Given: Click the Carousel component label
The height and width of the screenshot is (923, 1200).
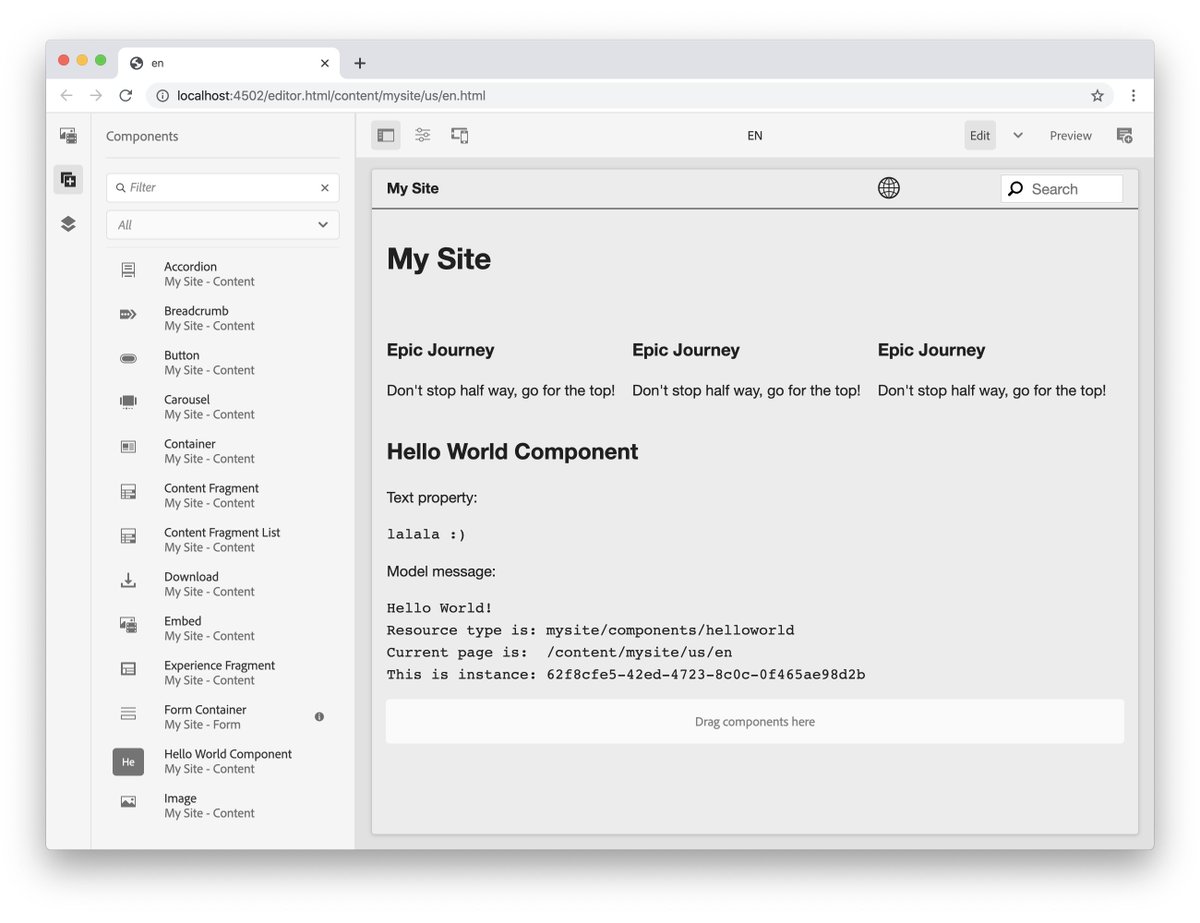Looking at the screenshot, I should (x=187, y=400).
